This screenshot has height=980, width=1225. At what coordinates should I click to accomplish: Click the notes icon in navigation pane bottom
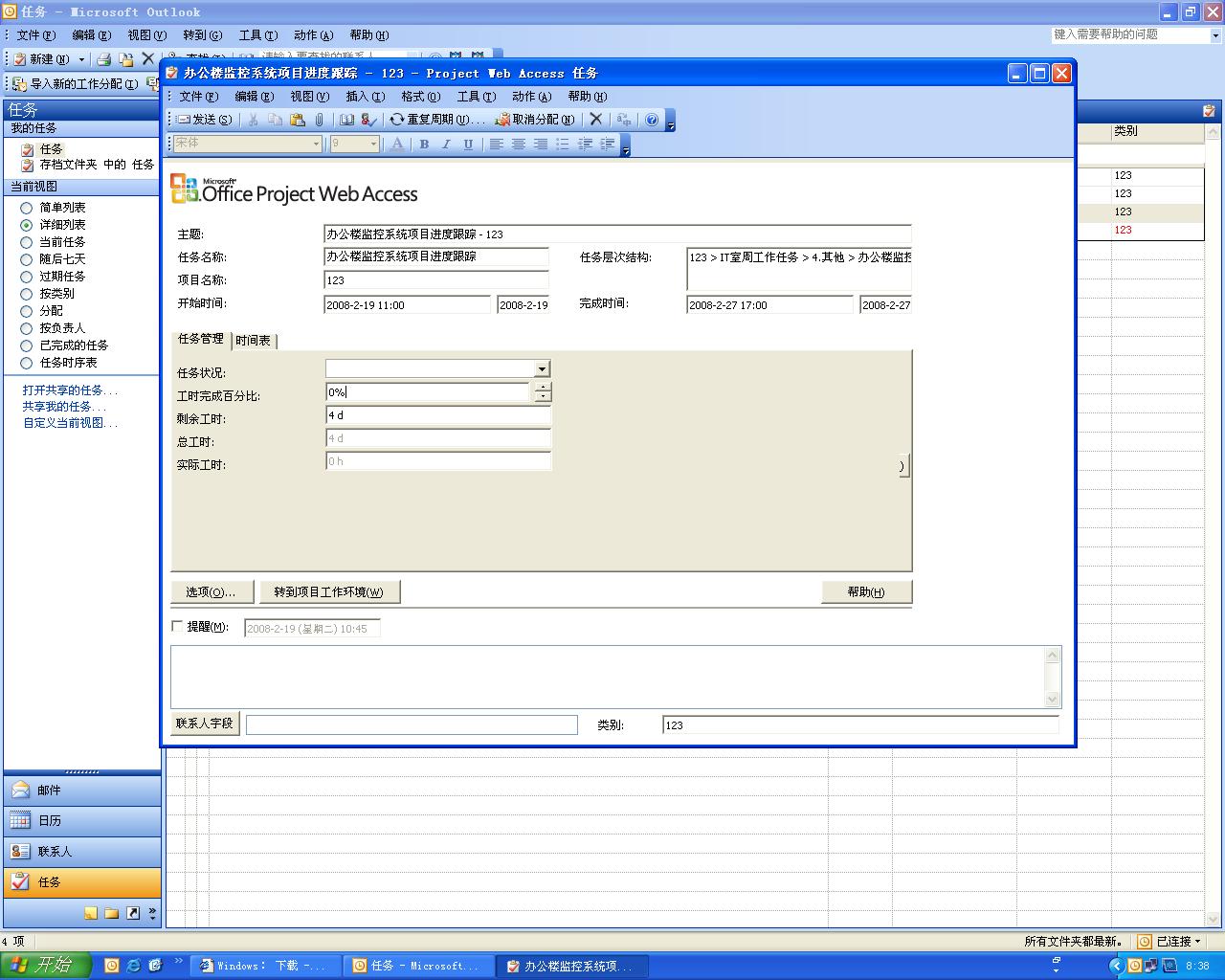coord(90,913)
